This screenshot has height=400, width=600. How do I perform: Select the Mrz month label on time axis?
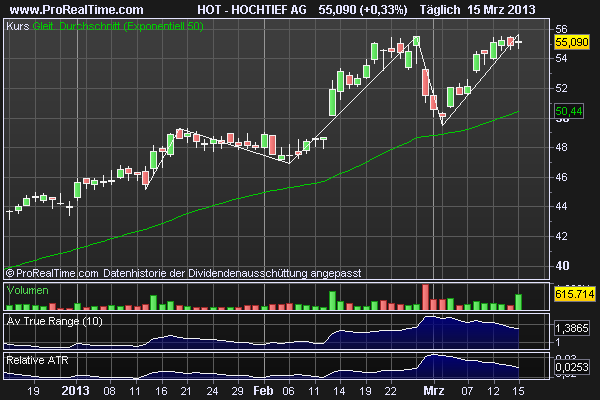coord(434,391)
